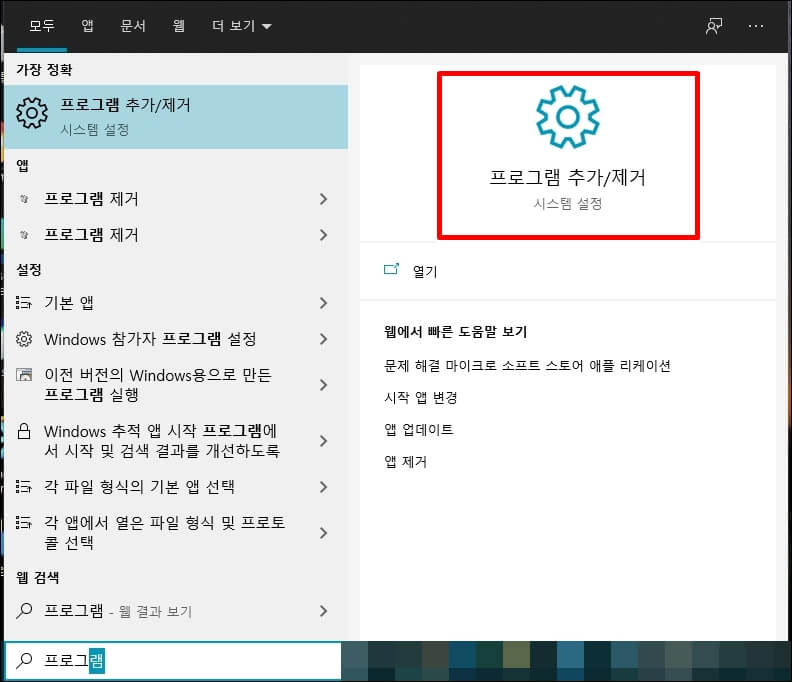Click the list icon beside 기본 앱
Screen dimensions: 792x682
[24, 303]
